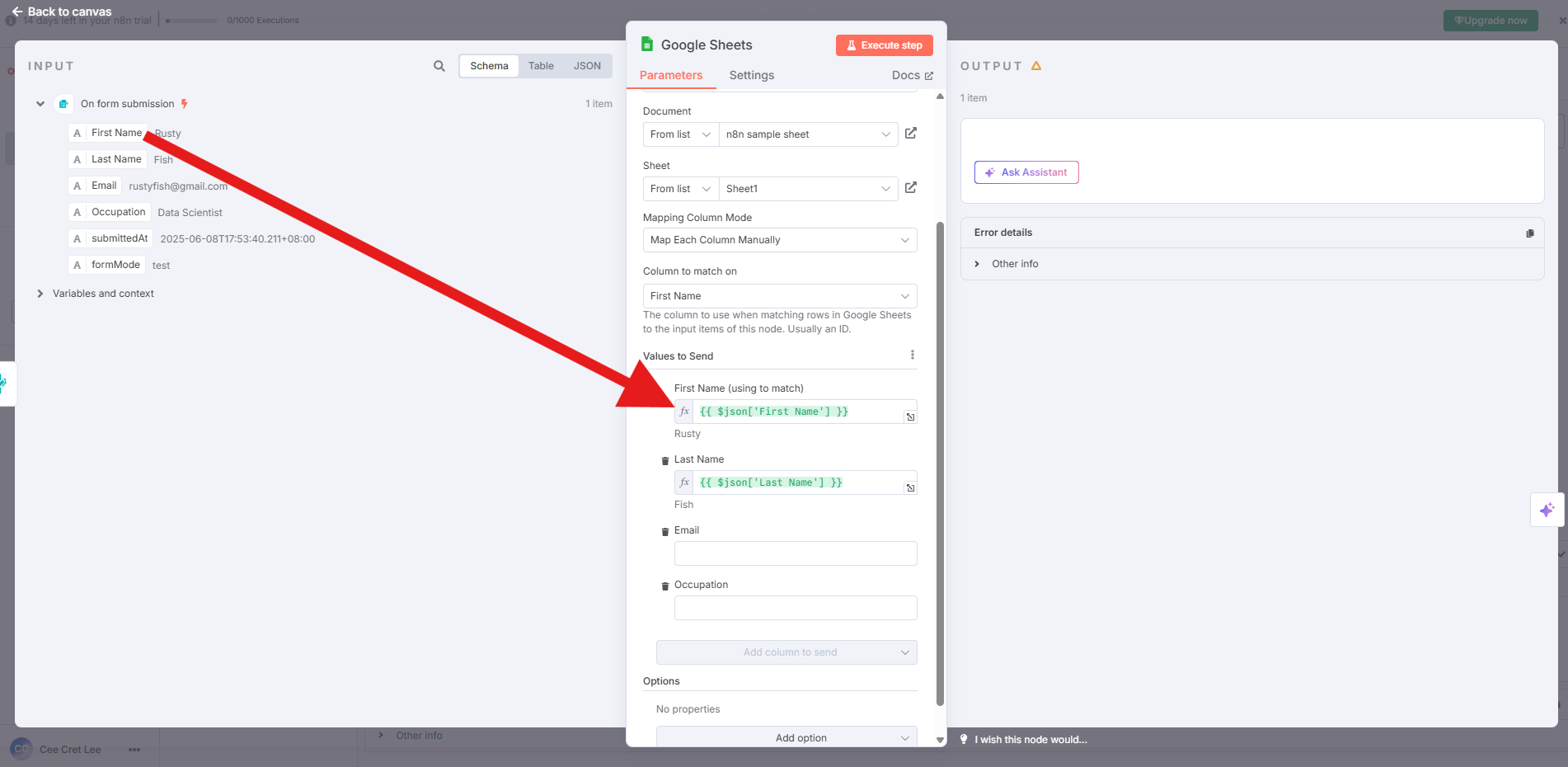1568x767 pixels.
Task: Open Sheet1 using the external link icon
Action: point(910,188)
